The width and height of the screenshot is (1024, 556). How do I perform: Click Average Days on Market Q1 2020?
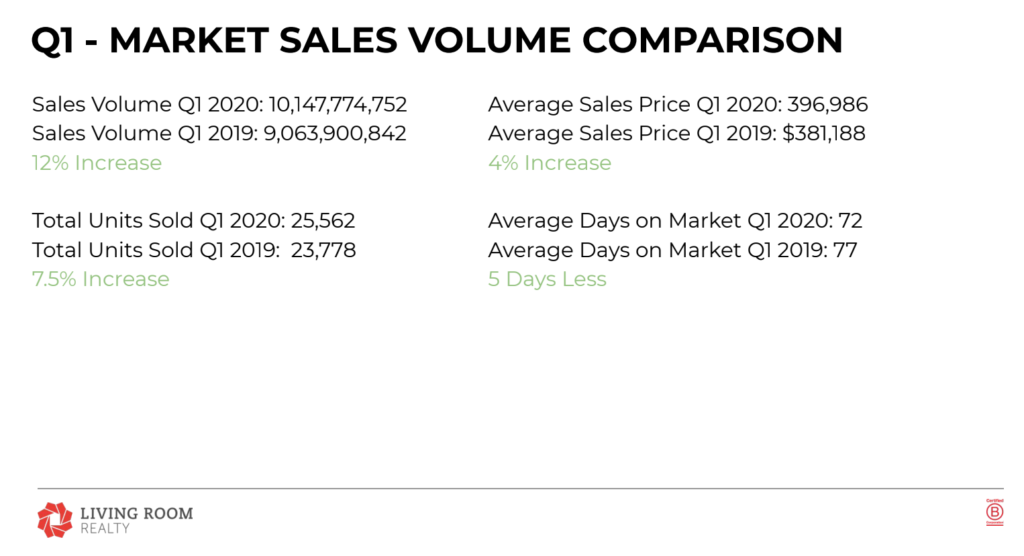click(x=675, y=221)
